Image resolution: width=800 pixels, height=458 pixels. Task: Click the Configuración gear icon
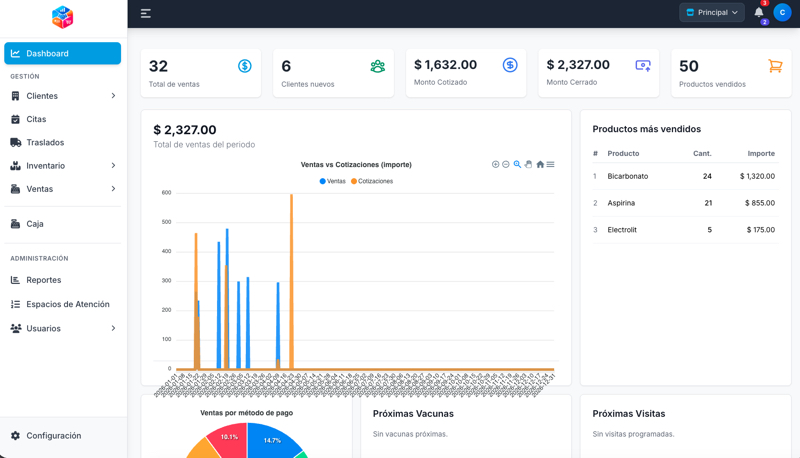tap(15, 436)
